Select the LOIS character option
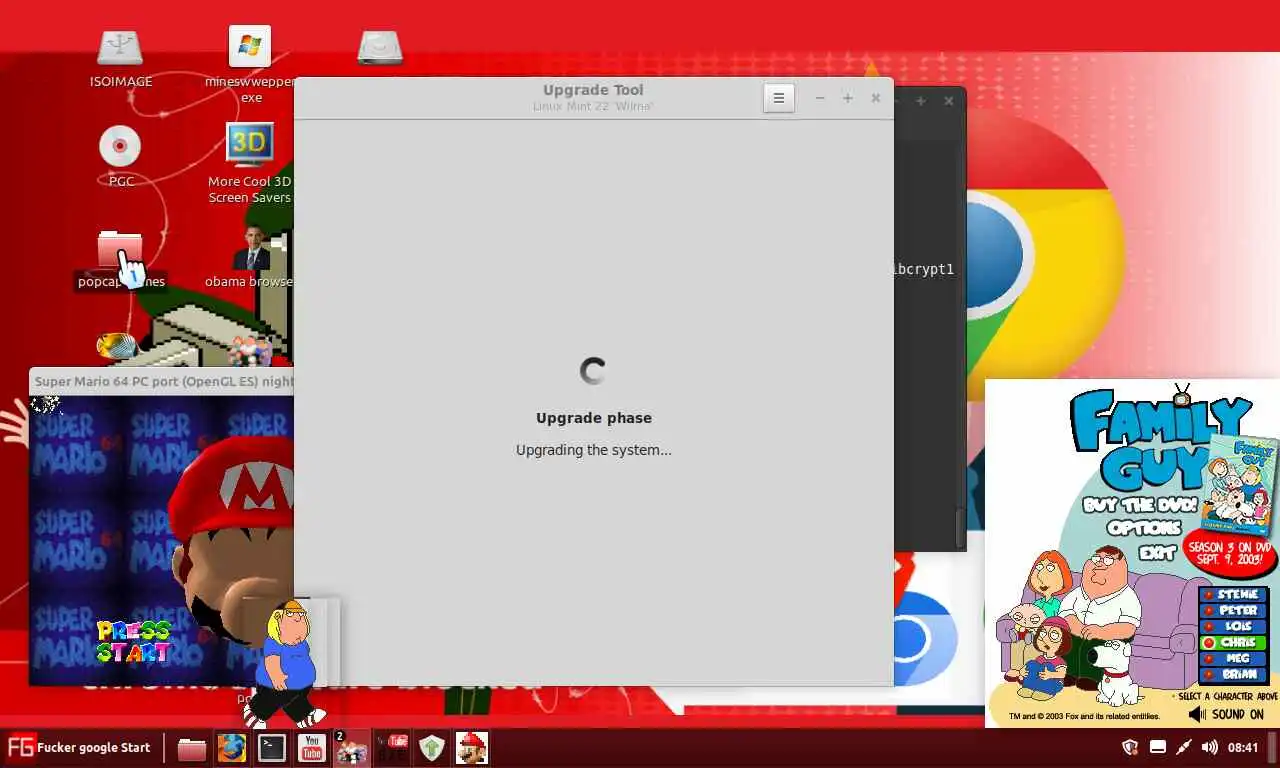This screenshot has width=1280, height=768. pyautogui.click(x=1234, y=626)
